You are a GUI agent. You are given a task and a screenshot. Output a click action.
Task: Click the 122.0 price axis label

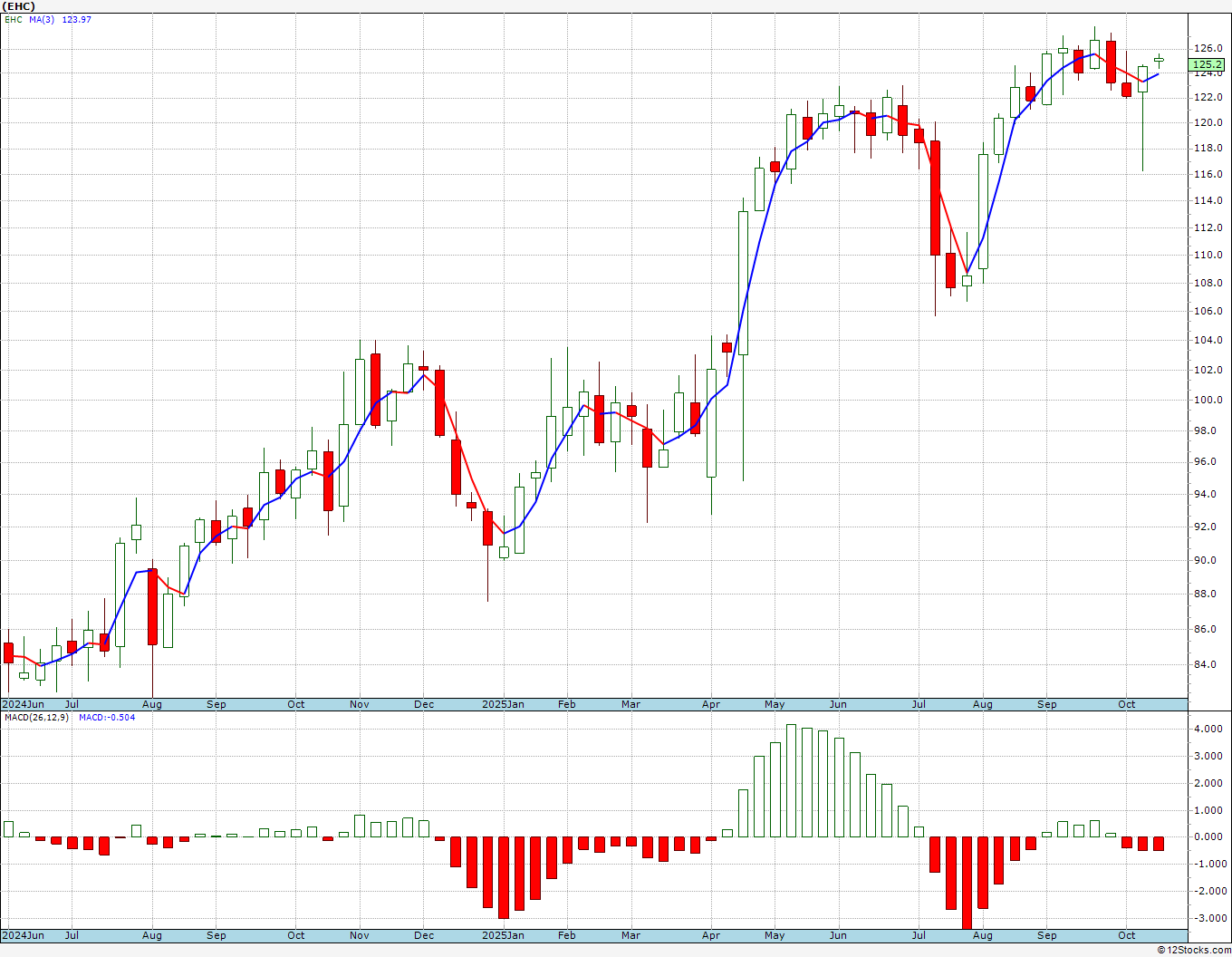pos(1208,98)
